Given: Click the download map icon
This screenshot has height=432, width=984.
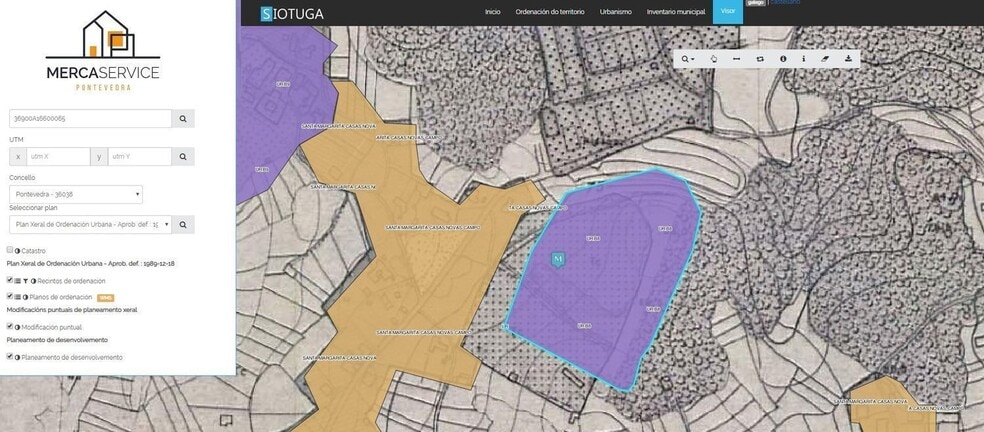Looking at the screenshot, I should click(x=848, y=59).
